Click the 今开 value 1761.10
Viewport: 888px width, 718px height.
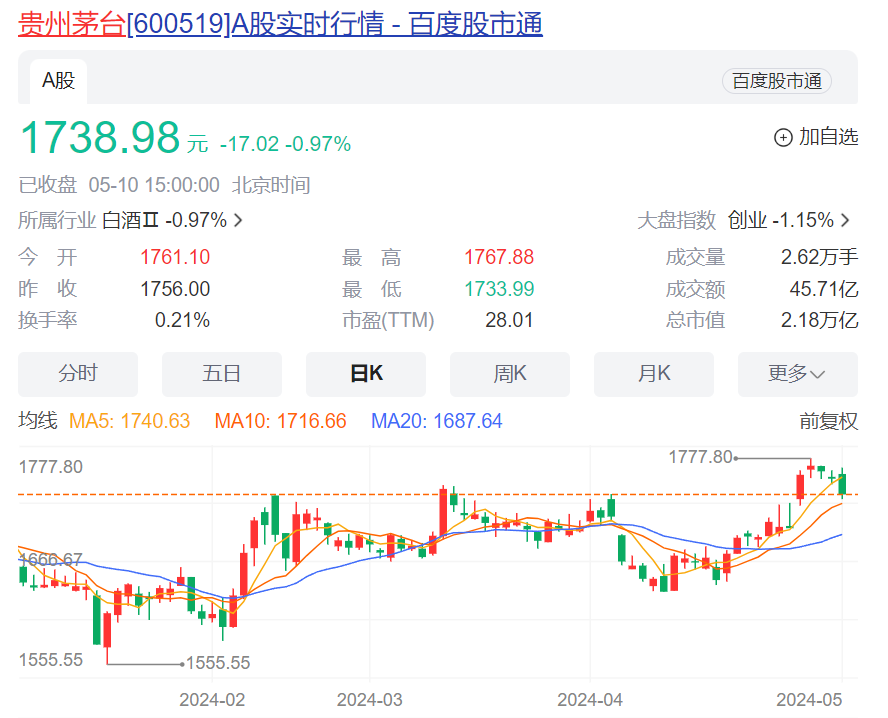175,258
